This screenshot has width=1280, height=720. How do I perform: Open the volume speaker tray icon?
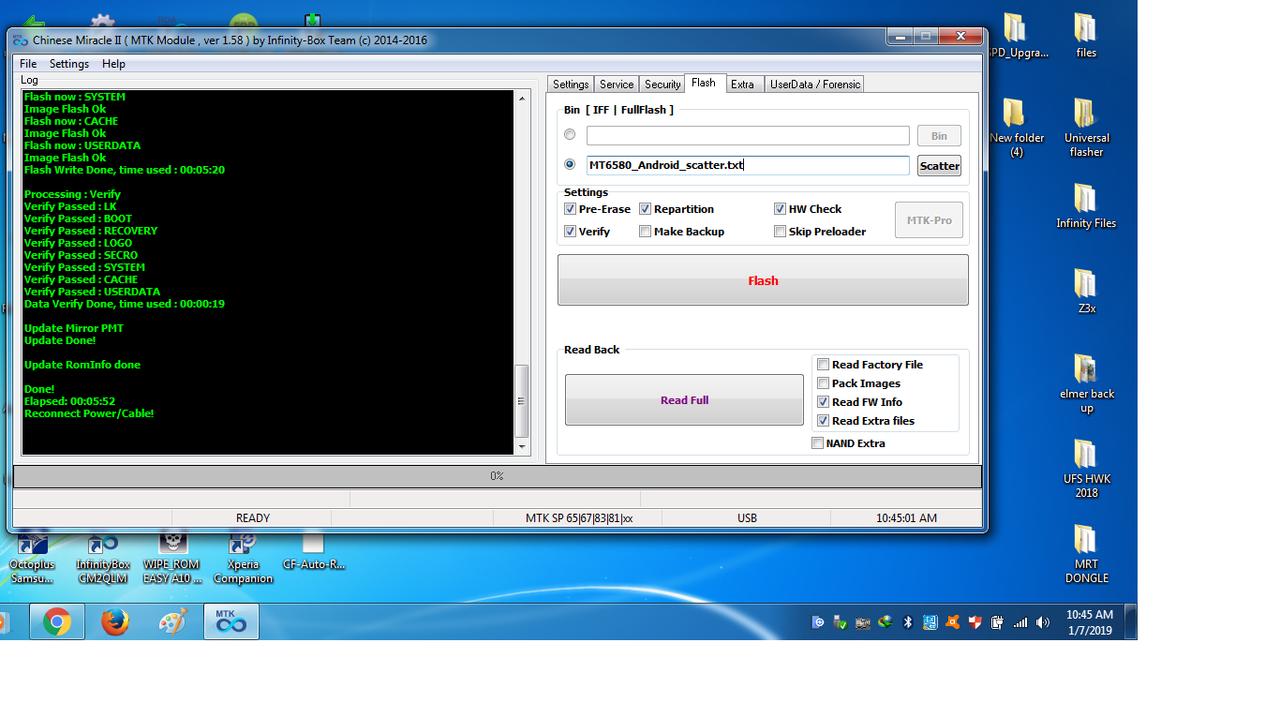pyautogui.click(x=1043, y=622)
